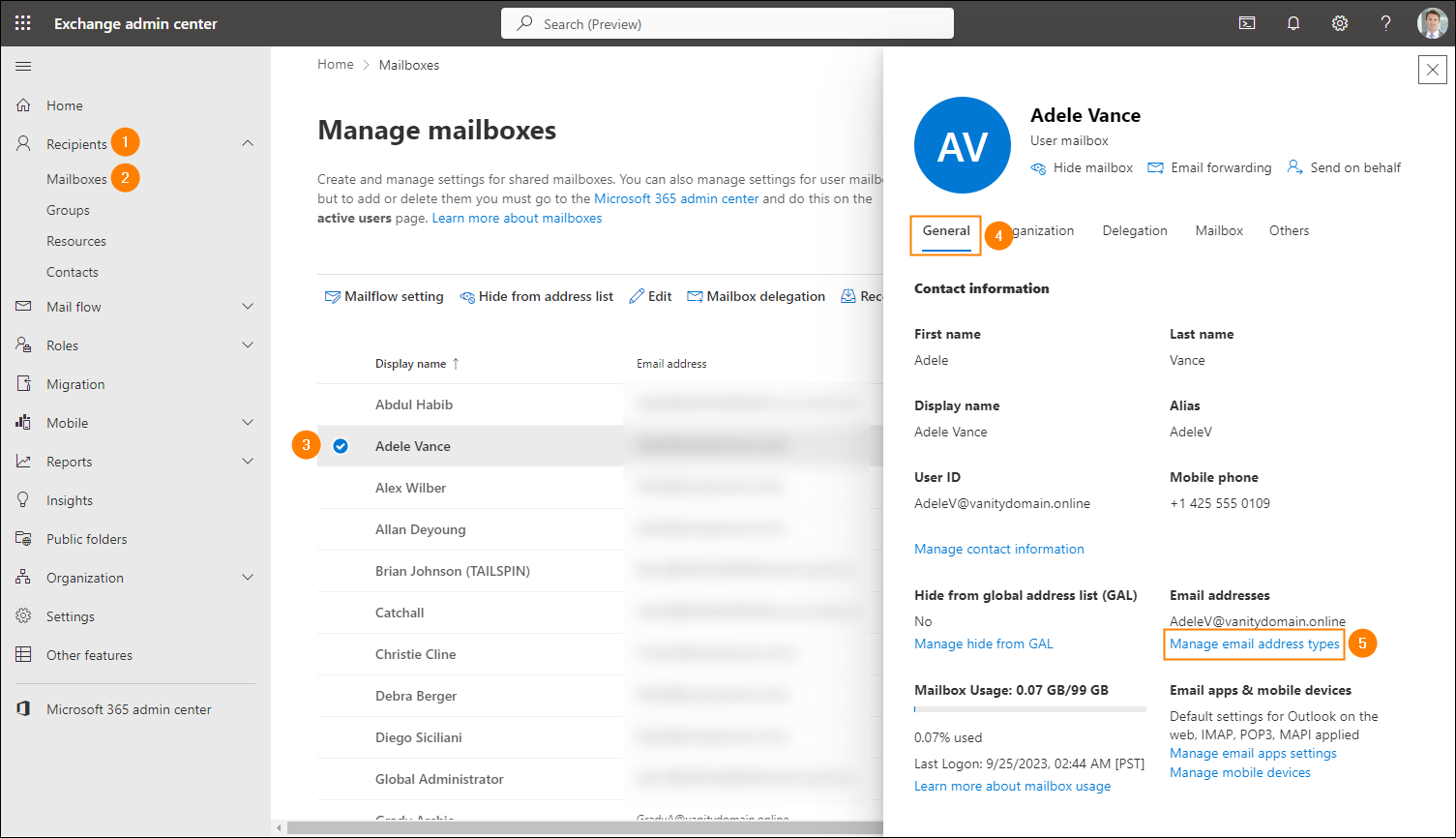Click the Email forwarding icon

click(x=1155, y=168)
